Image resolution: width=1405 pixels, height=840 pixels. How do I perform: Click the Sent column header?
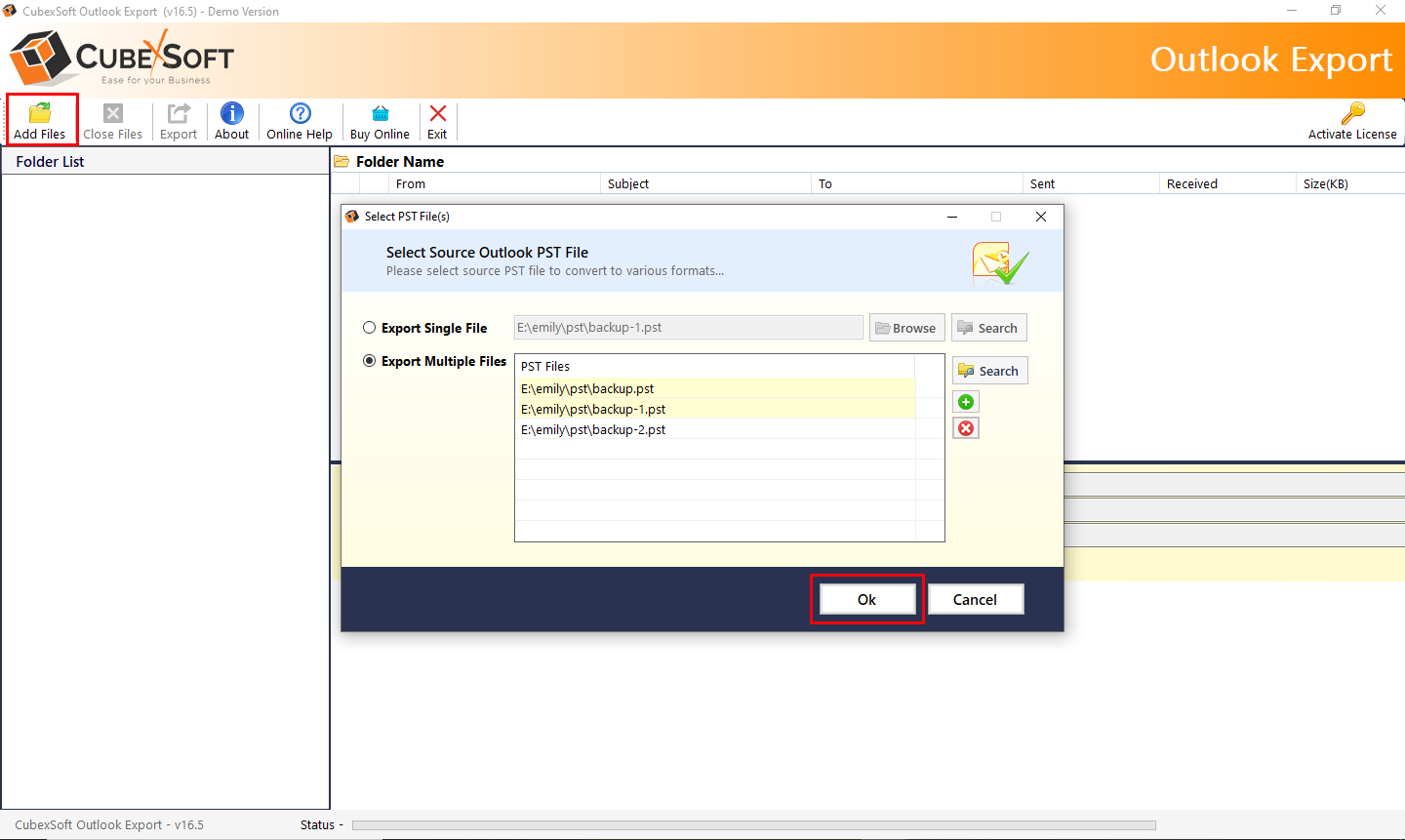(x=1091, y=183)
